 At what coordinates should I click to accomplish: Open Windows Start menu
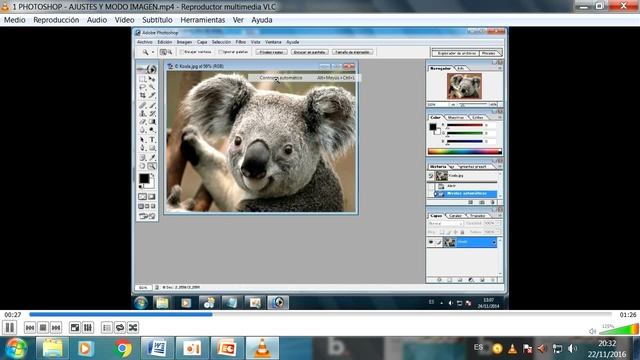pos(16,348)
